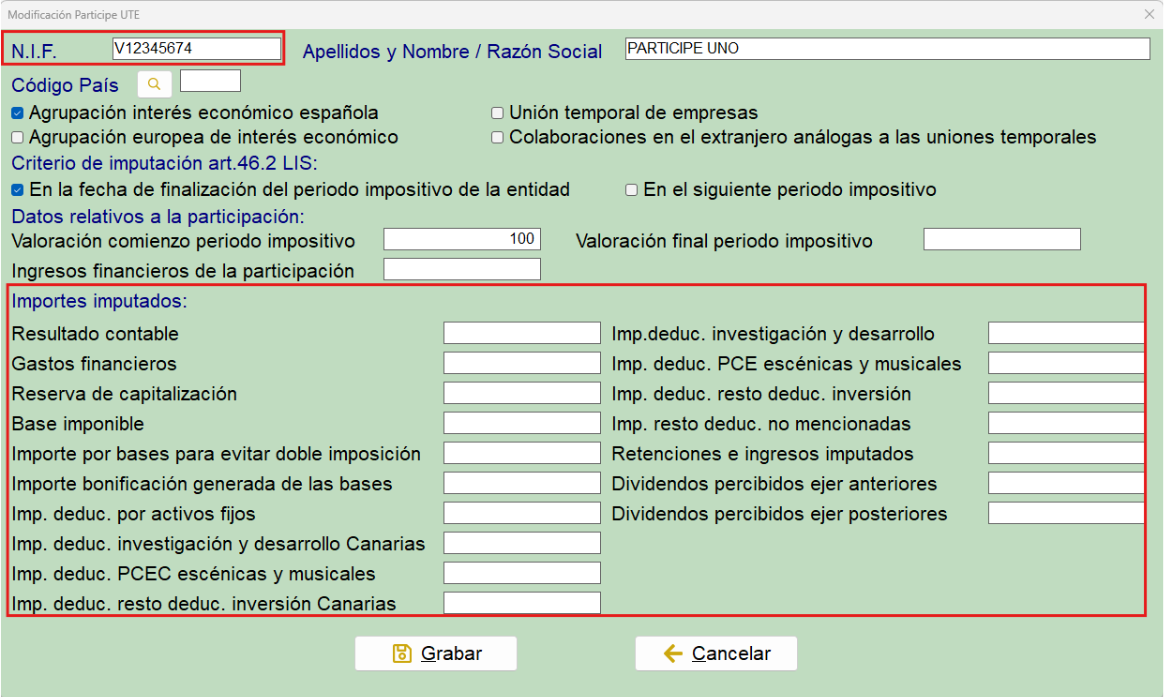The image size is (1164, 697).
Task: Enable Agrupación europea de interés económico
Action: [x=17, y=137]
